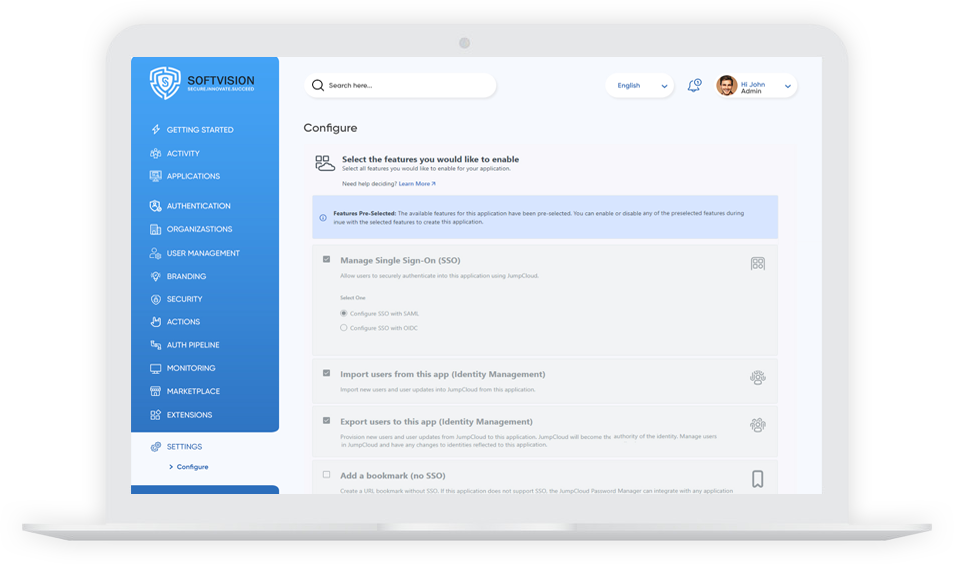Open Applications menu item
Viewport: 954px width, 564px height.
coord(193,176)
